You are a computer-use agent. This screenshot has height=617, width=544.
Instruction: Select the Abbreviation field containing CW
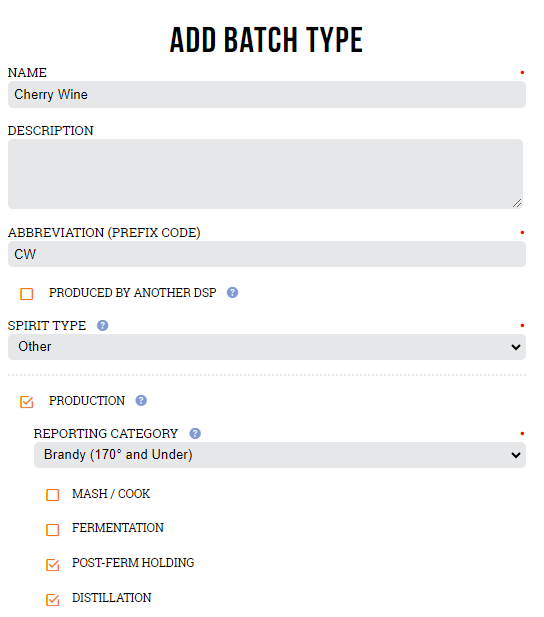267,254
